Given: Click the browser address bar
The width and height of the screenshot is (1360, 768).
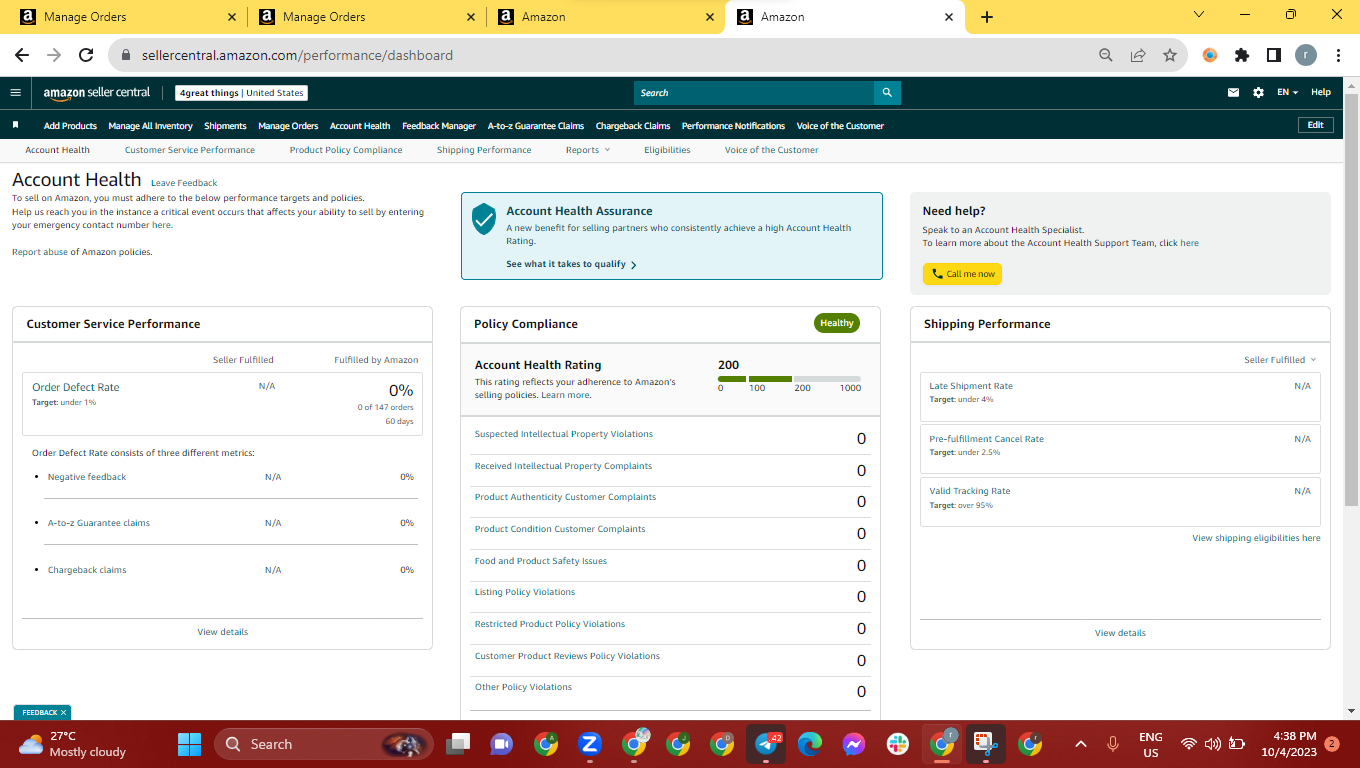Looking at the screenshot, I should 600,55.
